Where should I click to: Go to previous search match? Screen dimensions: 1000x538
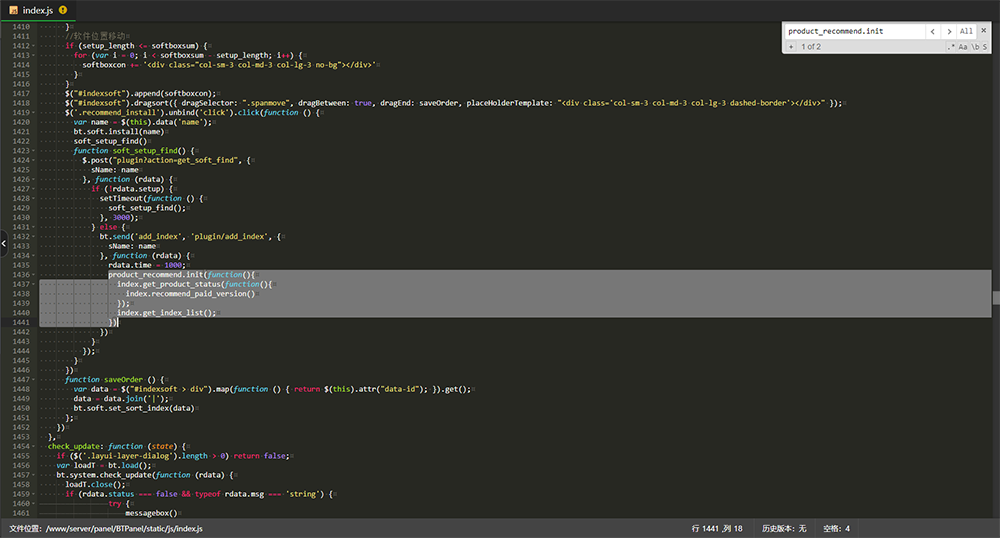point(932,31)
